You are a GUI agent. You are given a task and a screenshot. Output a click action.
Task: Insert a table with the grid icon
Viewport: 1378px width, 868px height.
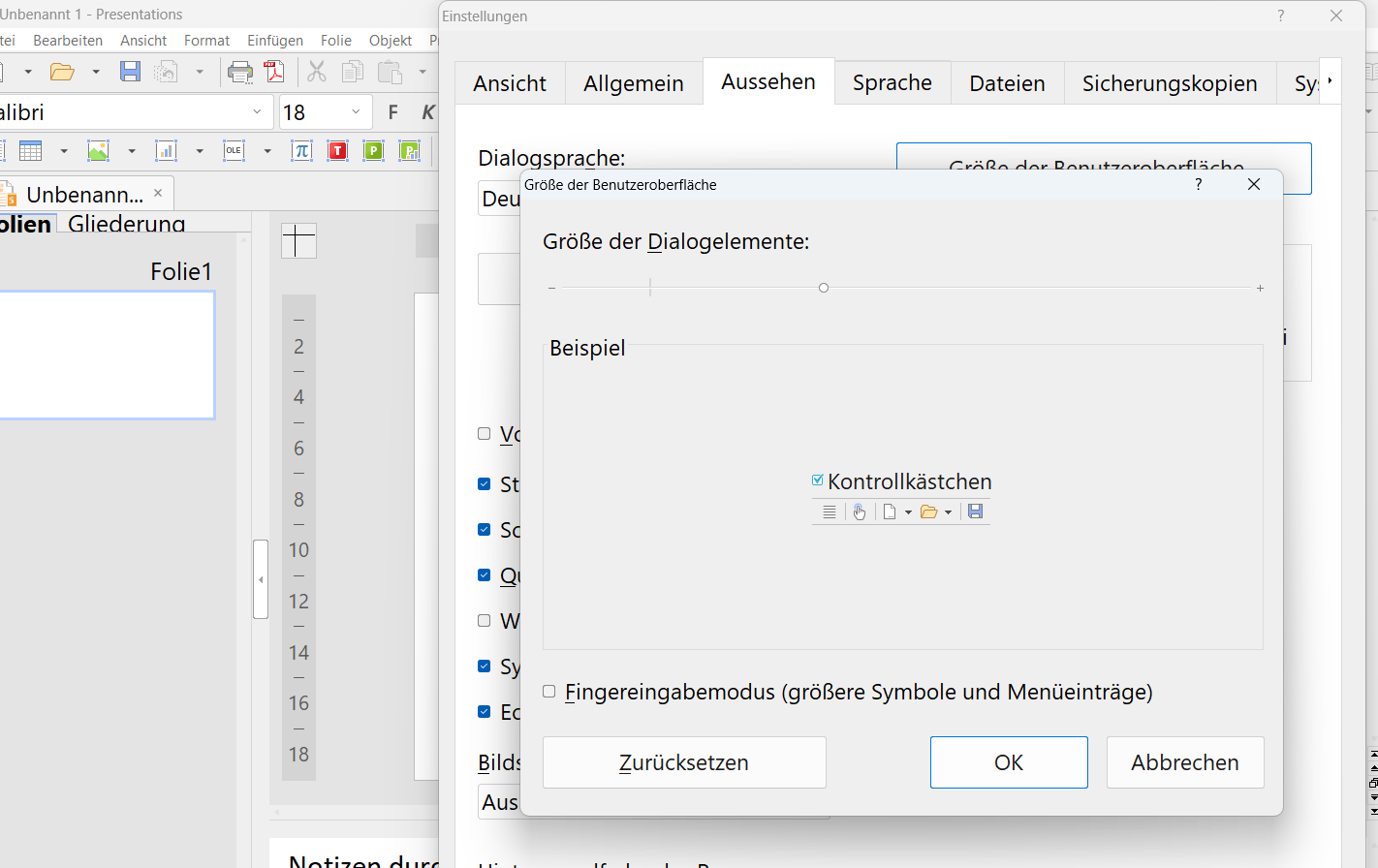click(31, 151)
